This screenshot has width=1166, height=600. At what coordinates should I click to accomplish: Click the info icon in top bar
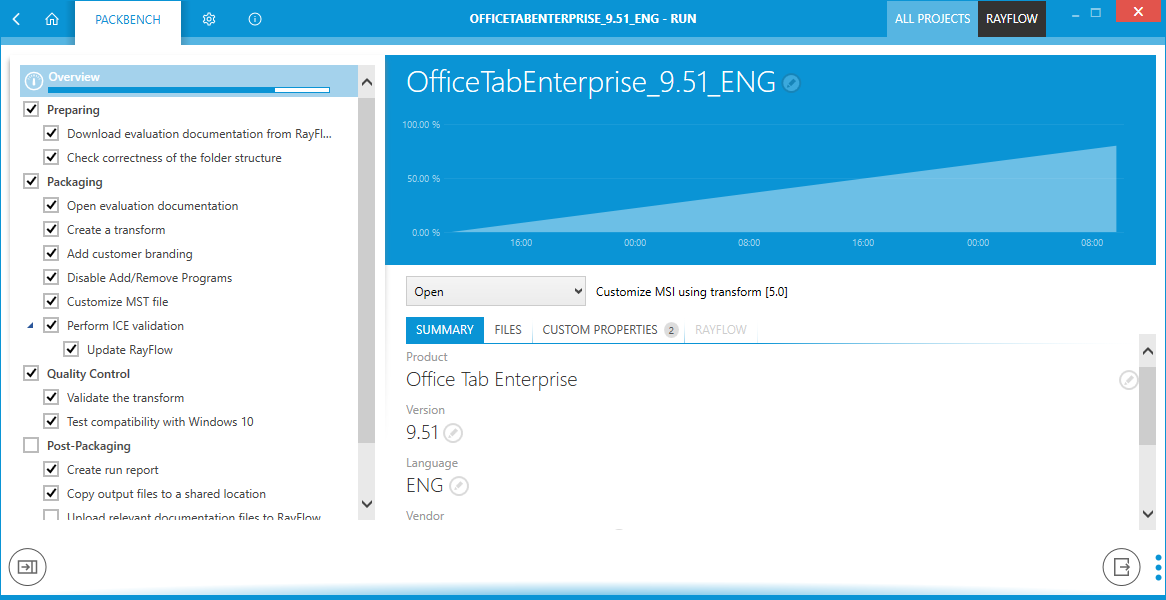(x=255, y=19)
